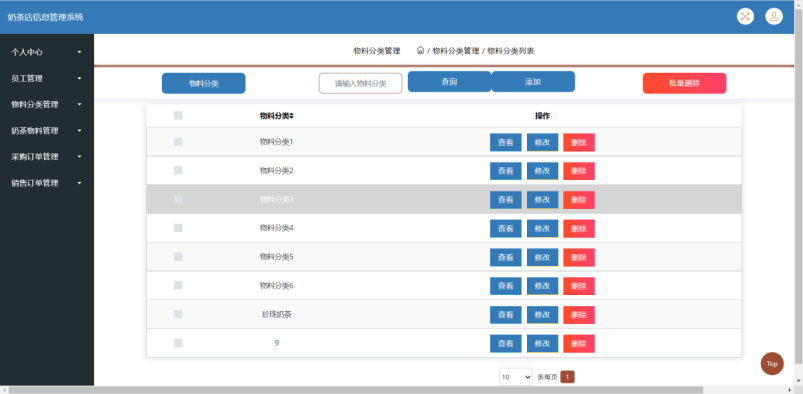Expand the 奶茶物料管理 sidebar menu
Screen dimensions: 803x394
point(47,131)
